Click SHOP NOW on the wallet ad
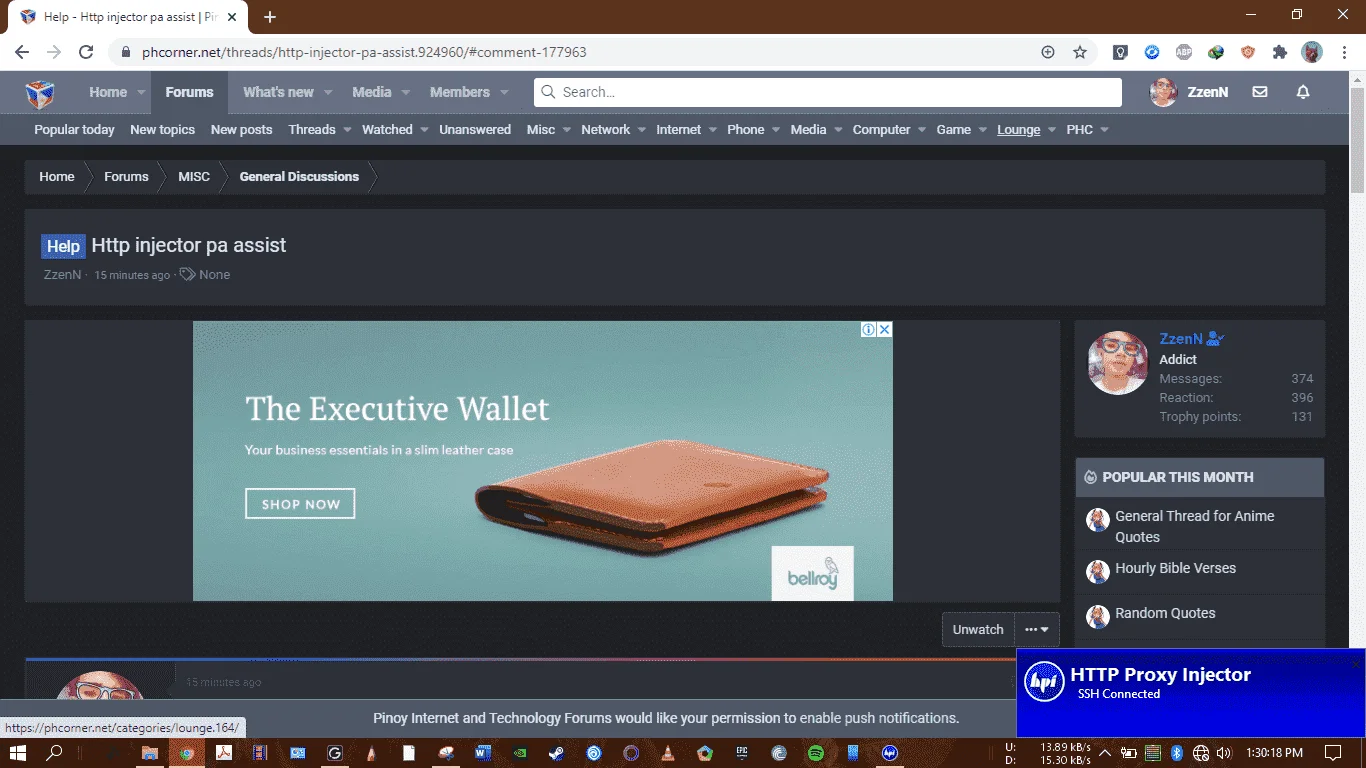 [x=300, y=504]
